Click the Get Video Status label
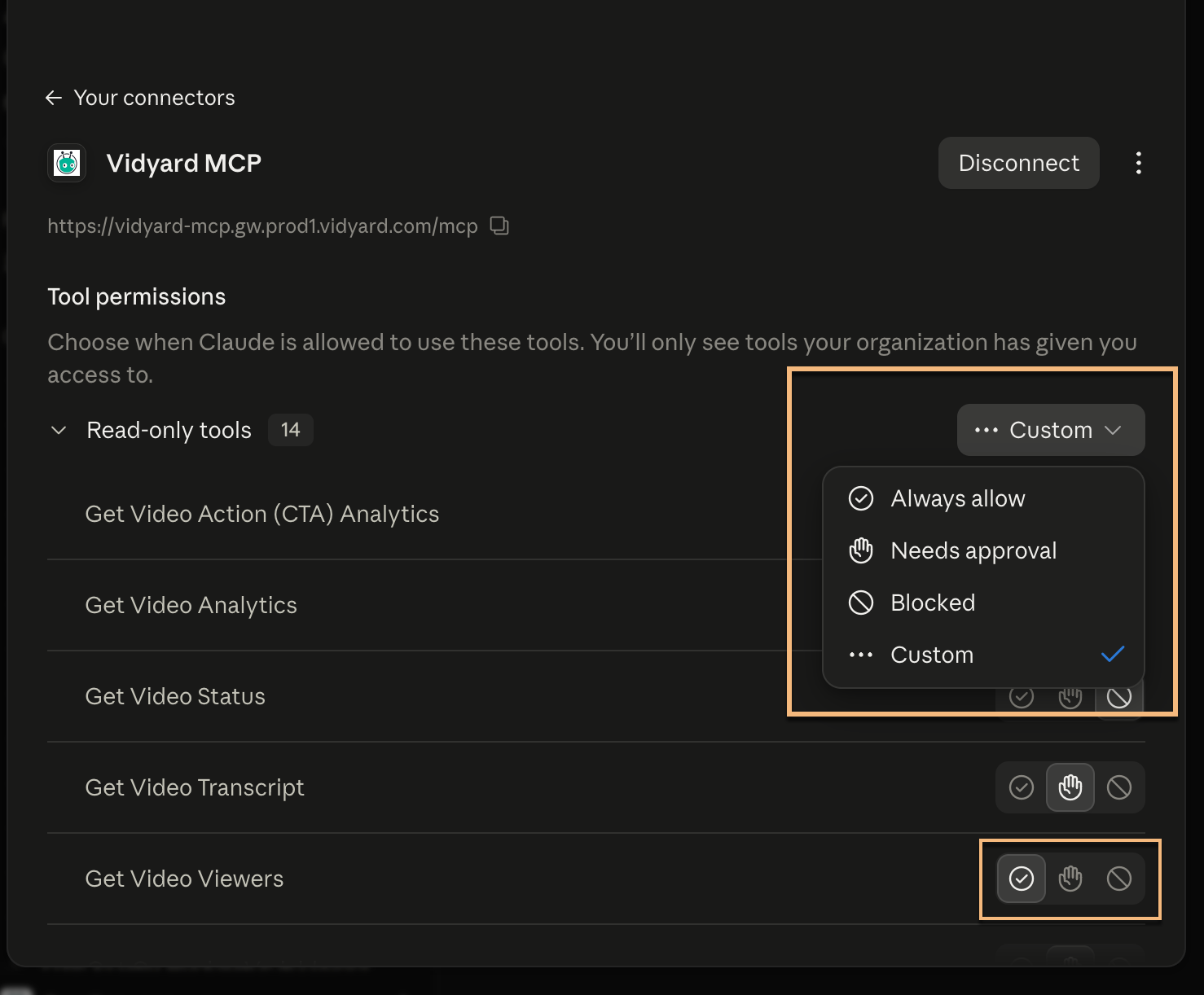This screenshot has width=1204, height=995. click(175, 697)
